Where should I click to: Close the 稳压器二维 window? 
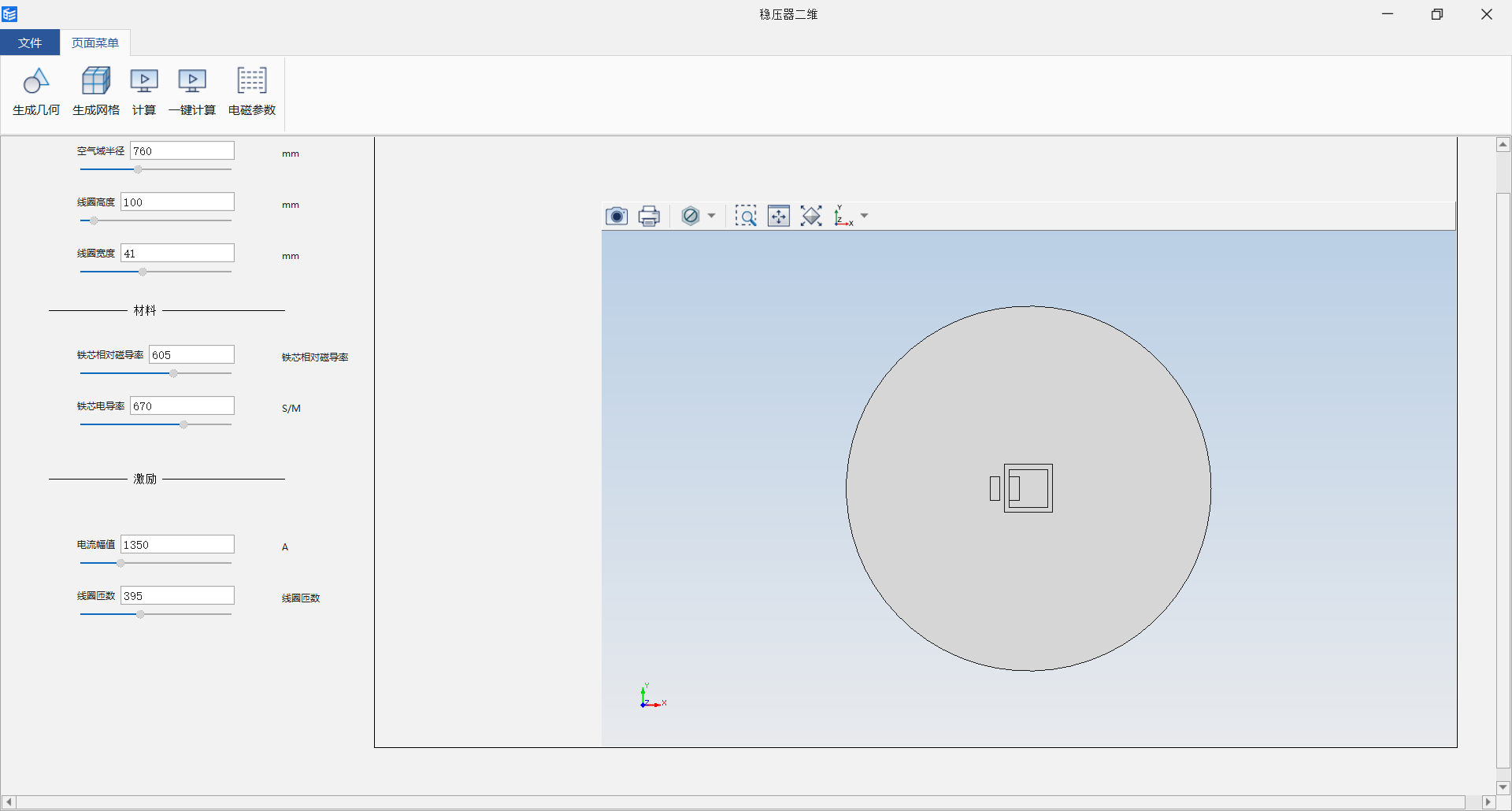coord(1487,14)
